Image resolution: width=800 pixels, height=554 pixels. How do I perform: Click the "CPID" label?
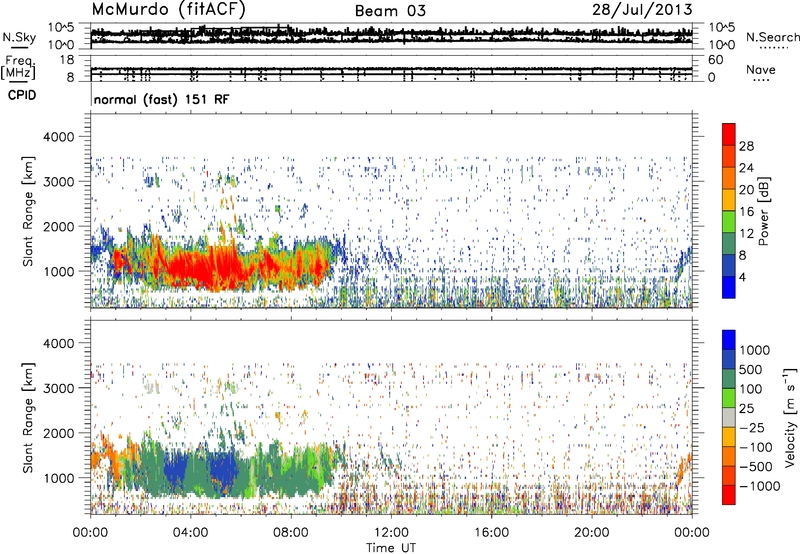coord(22,95)
